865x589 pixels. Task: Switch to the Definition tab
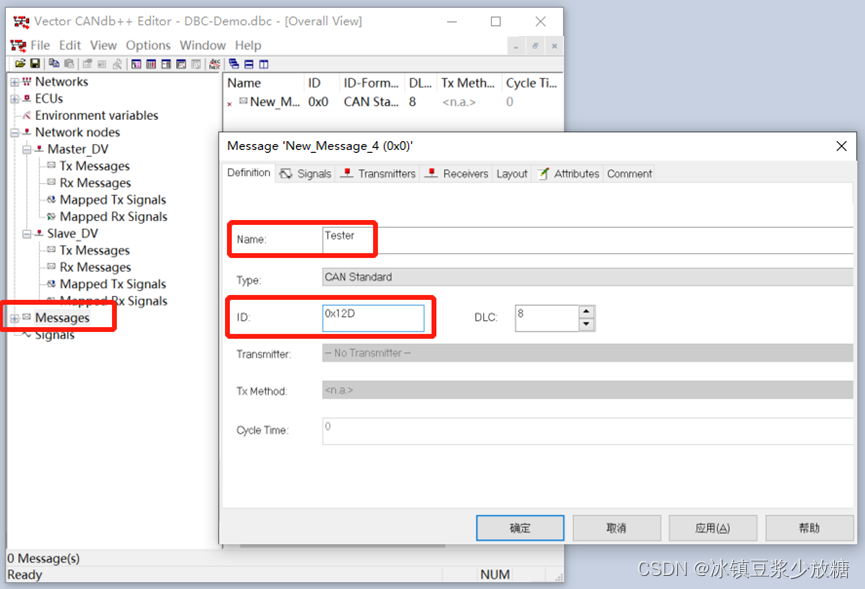point(249,173)
